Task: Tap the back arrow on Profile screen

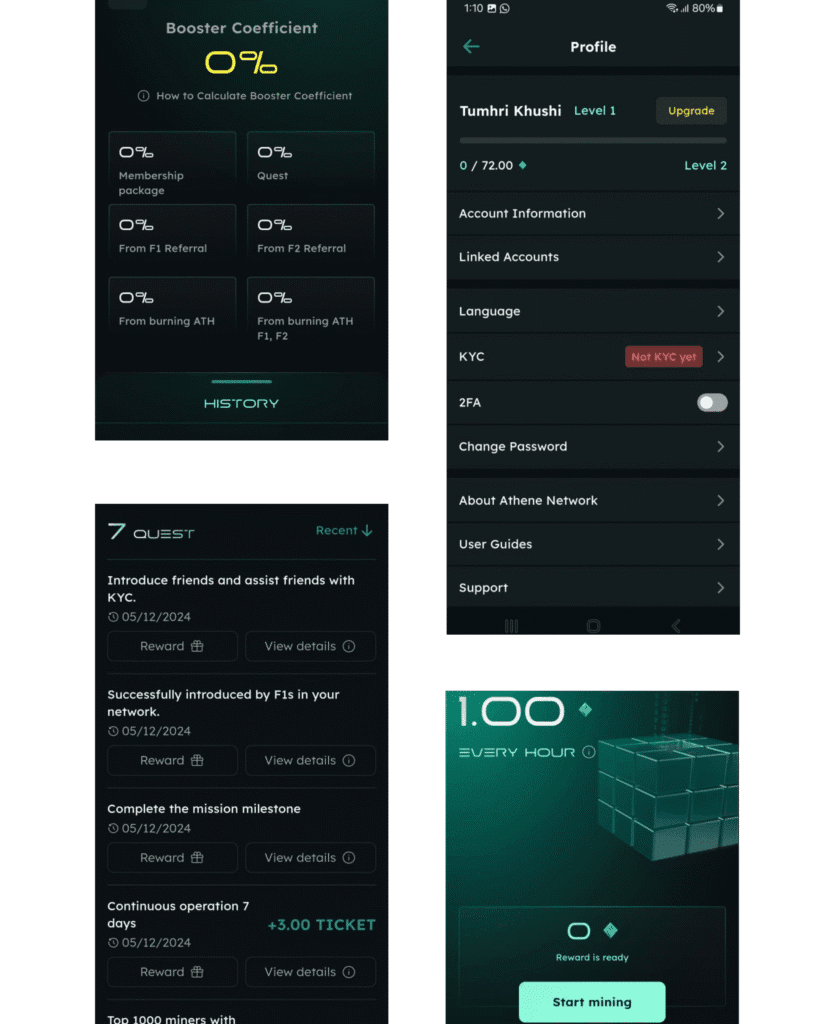Action: coord(470,46)
